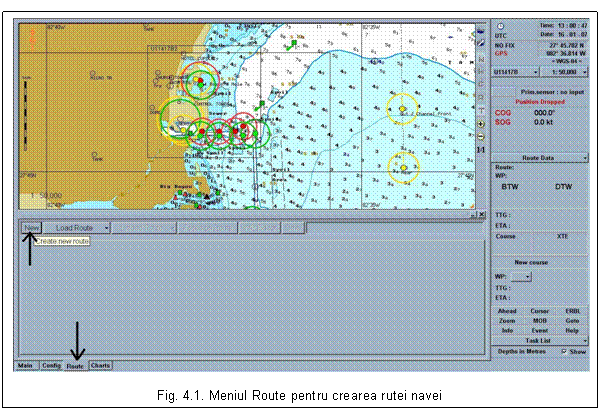Click the zoom out magnifier icon
This screenshot has width=602, height=411.
tap(482, 134)
